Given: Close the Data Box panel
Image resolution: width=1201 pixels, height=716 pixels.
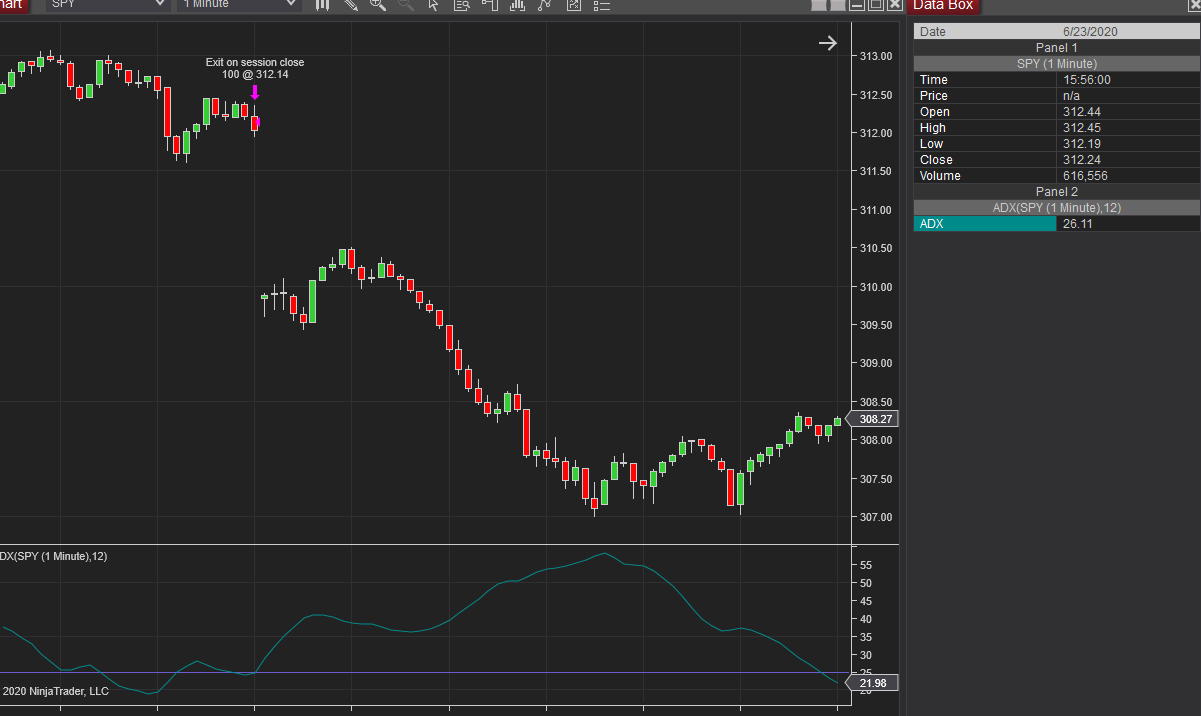Looking at the screenshot, I should (1193, 6).
